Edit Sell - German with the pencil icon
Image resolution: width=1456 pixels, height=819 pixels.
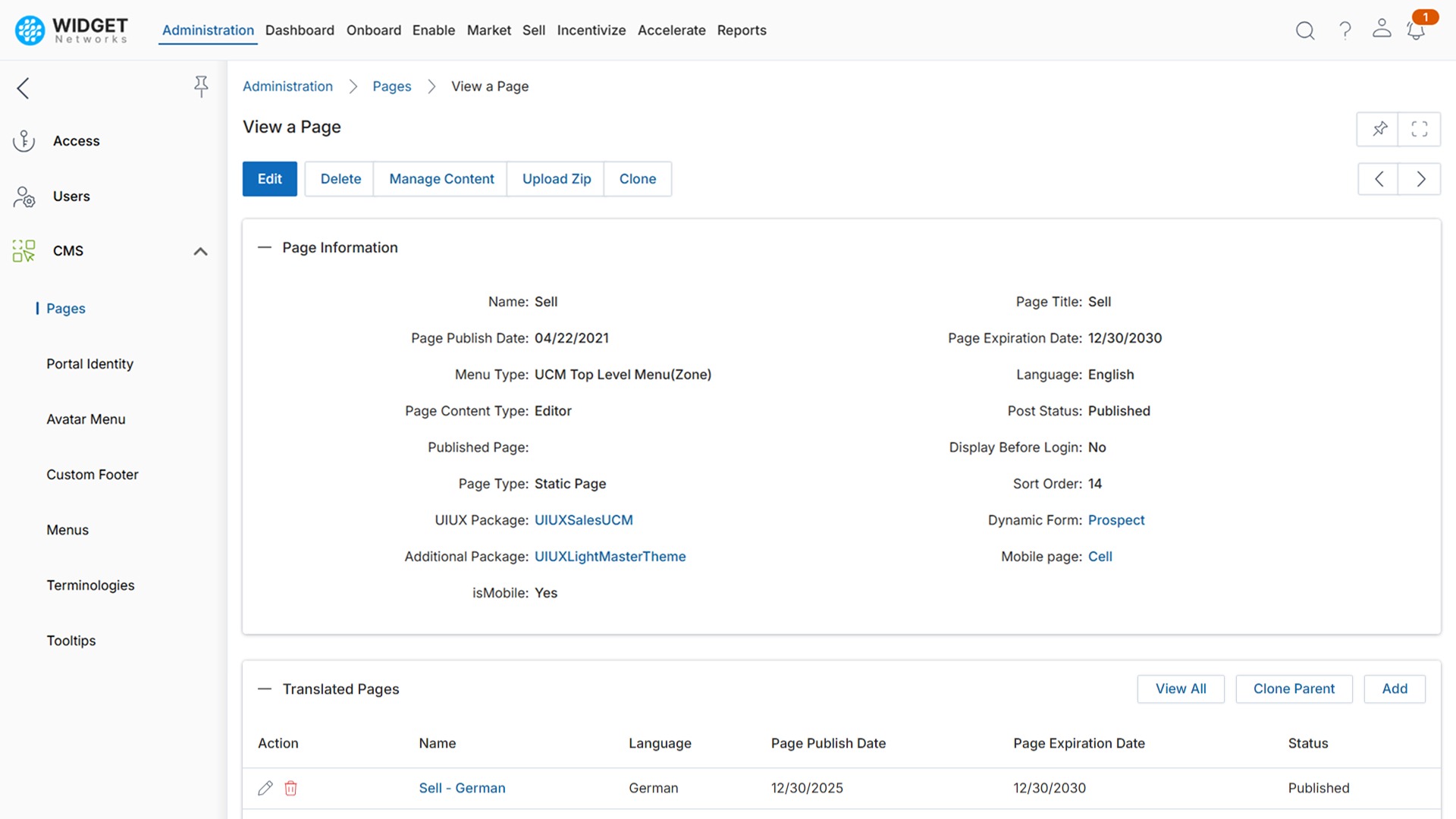pyautogui.click(x=265, y=788)
